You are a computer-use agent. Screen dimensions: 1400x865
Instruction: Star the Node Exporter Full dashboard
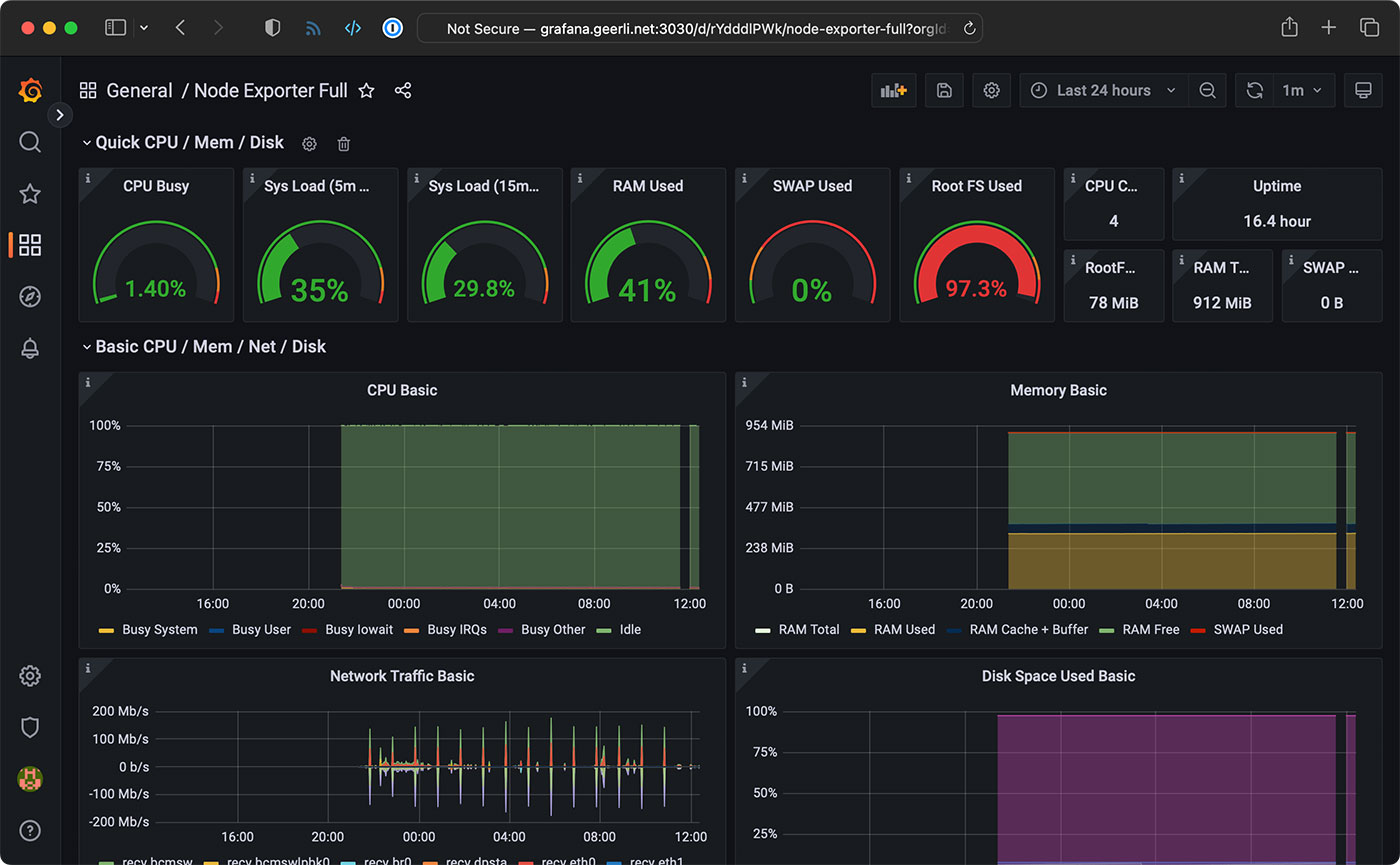point(366,90)
